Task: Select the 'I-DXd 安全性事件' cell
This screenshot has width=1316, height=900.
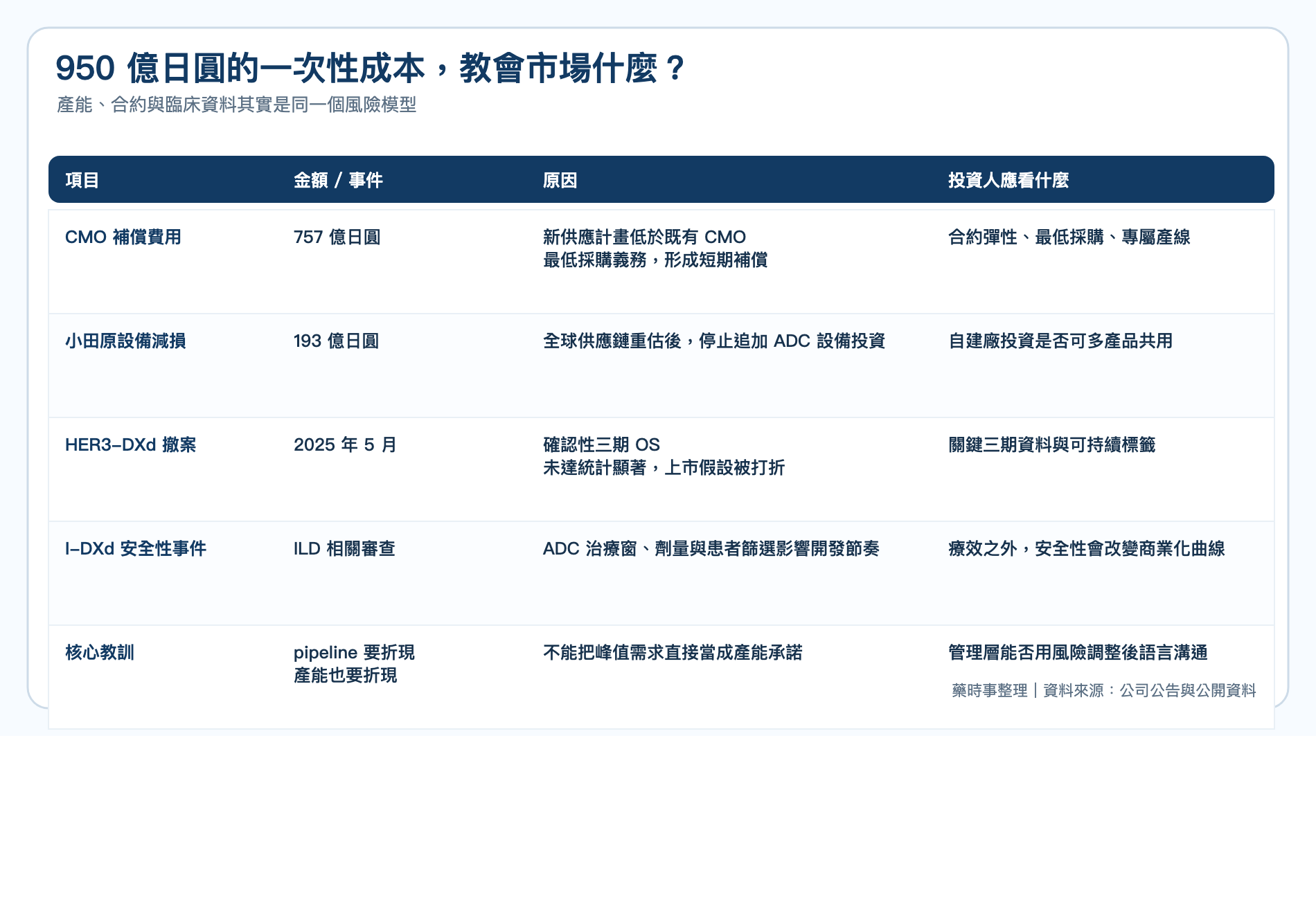Action: 136,548
